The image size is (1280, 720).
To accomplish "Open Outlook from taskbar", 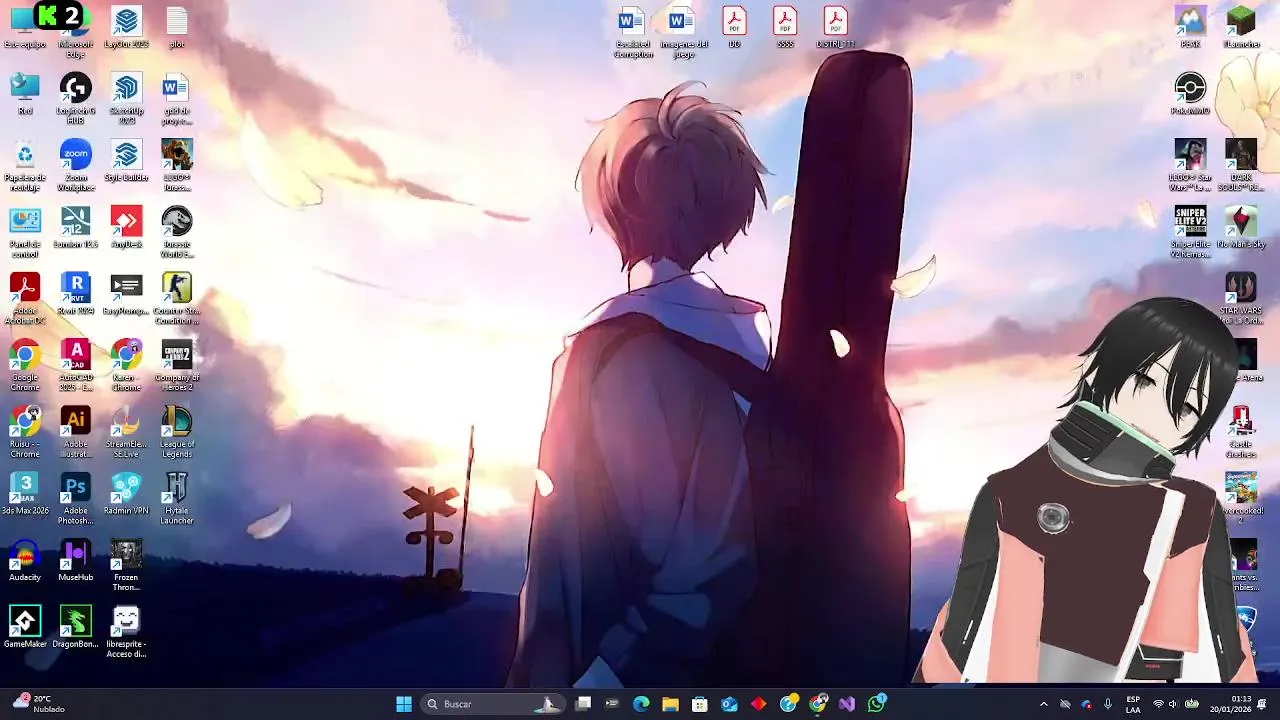I will tap(729, 704).
